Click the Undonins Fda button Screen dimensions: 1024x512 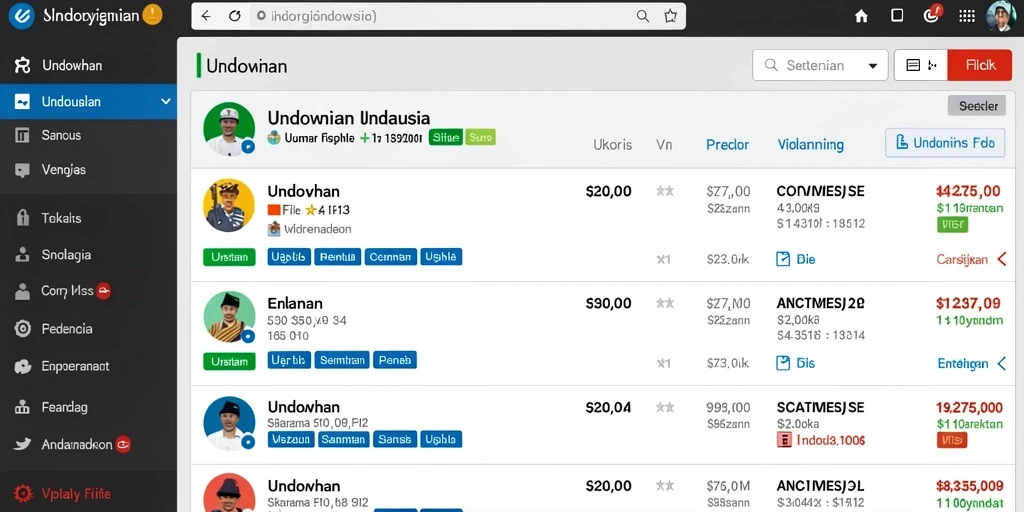[944, 142]
